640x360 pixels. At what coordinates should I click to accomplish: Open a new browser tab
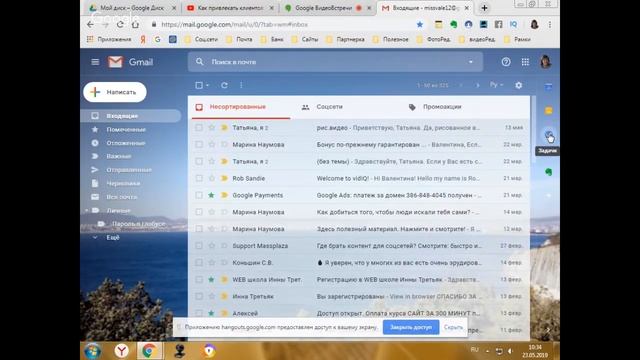pyautogui.click(x=484, y=8)
